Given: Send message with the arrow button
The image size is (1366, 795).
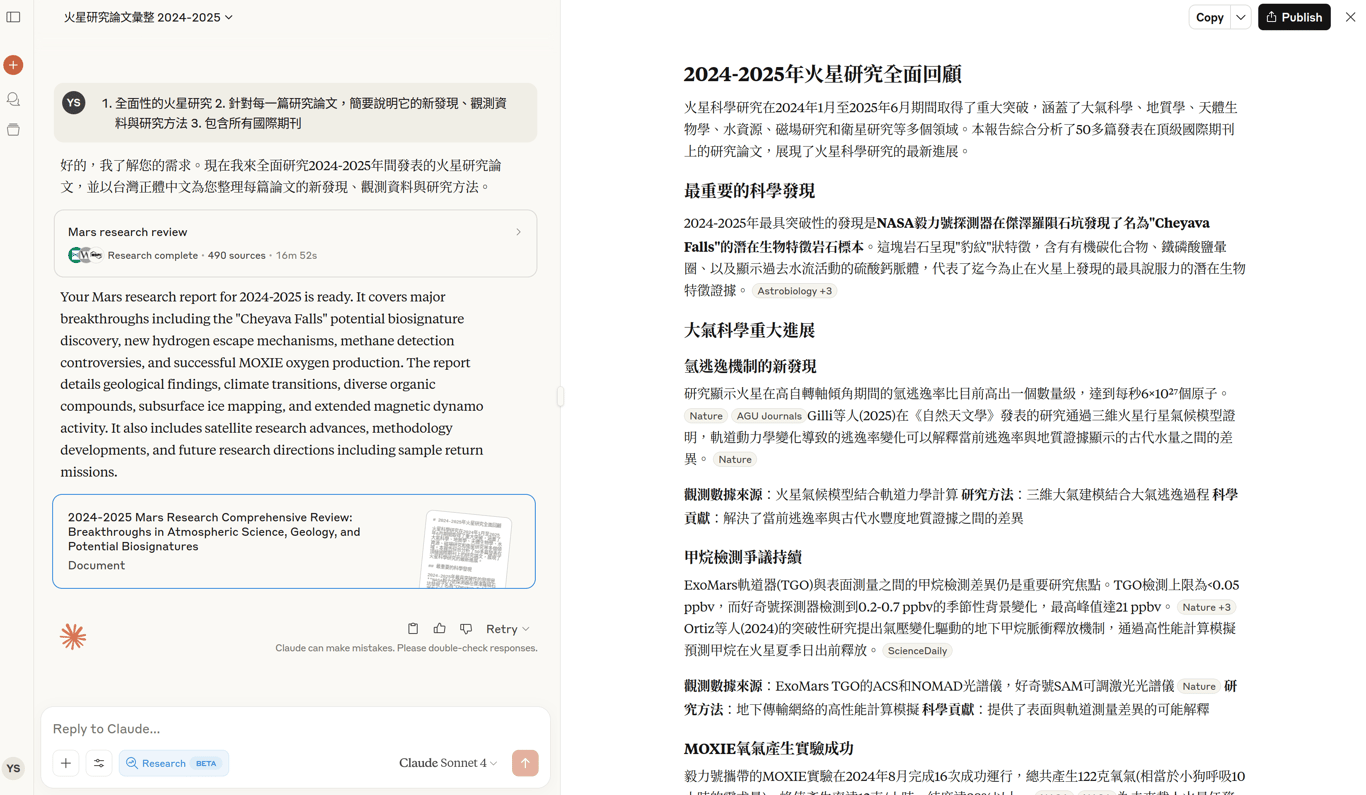Looking at the screenshot, I should click(525, 763).
